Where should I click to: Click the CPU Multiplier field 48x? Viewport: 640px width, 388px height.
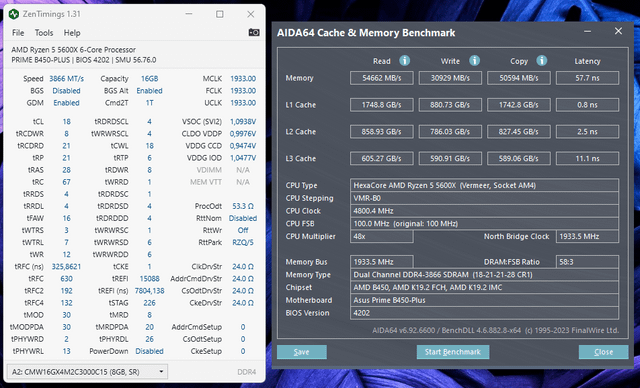[x=382, y=236]
